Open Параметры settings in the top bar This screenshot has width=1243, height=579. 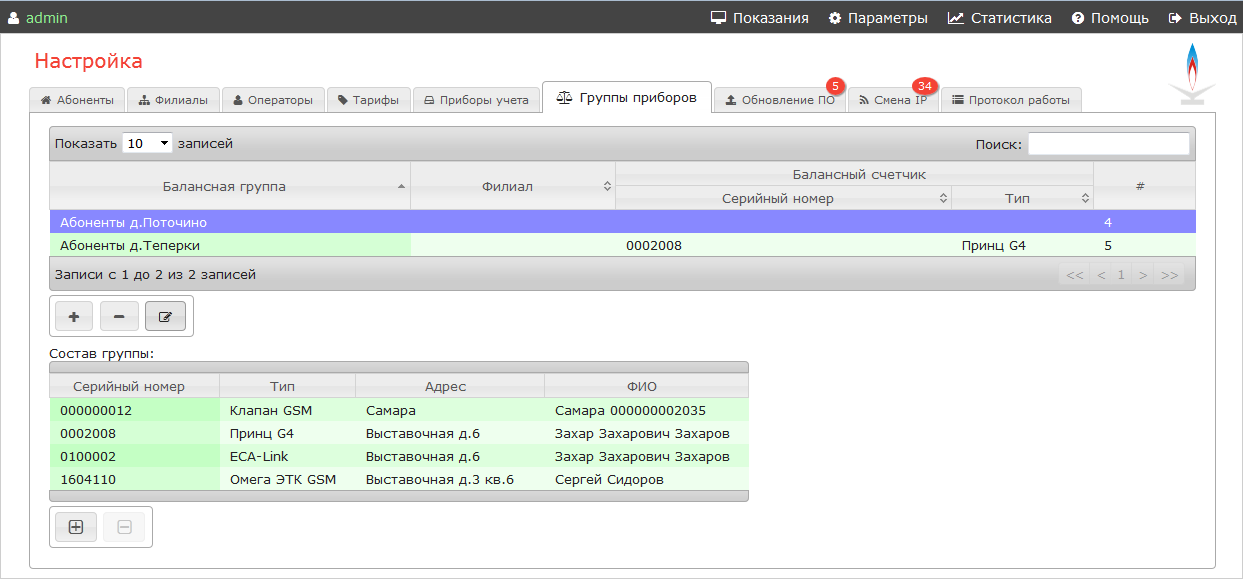tap(878, 18)
